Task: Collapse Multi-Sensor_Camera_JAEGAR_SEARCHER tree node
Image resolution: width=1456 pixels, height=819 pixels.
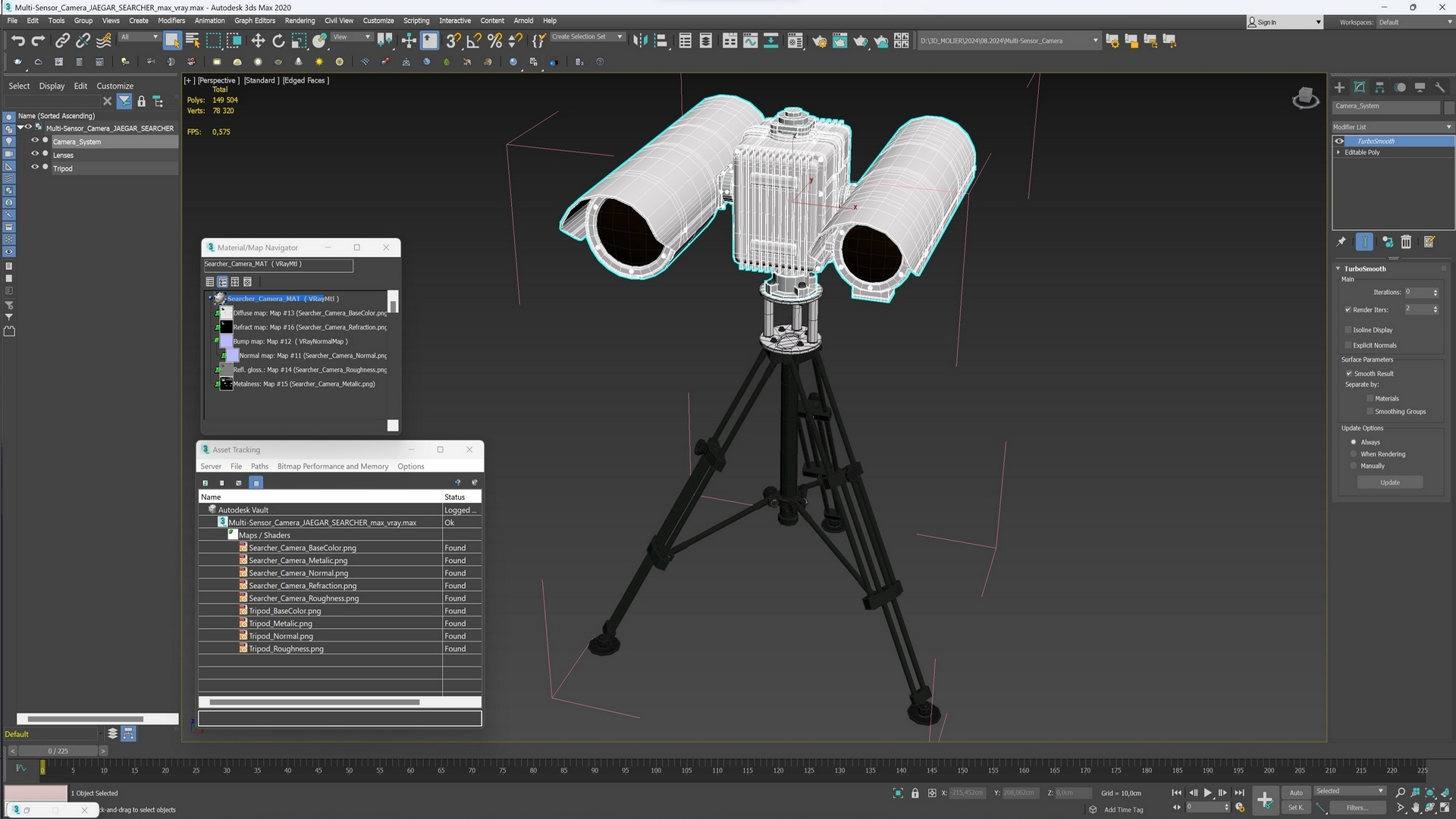Action: click(x=20, y=128)
